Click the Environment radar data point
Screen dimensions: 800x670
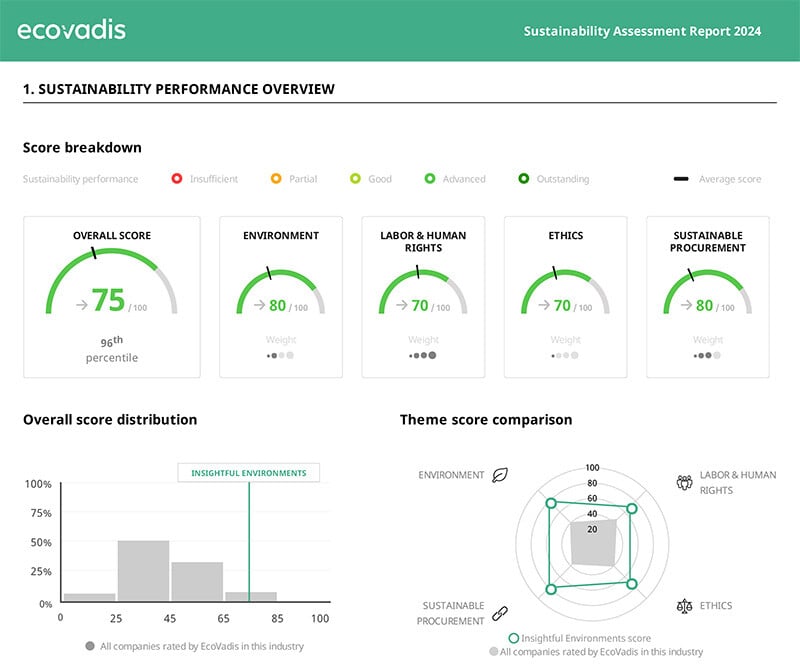click(551, 503)
